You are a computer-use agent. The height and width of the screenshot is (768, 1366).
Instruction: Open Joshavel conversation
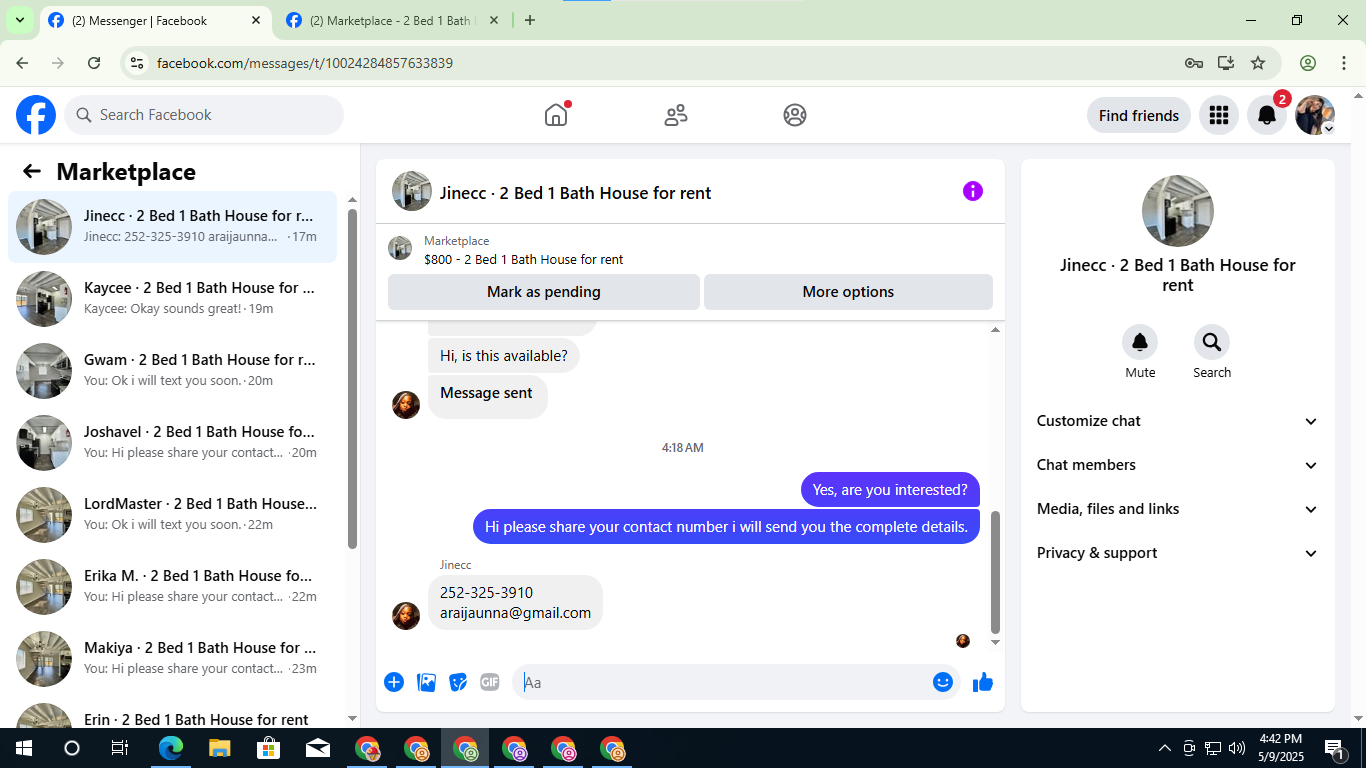click(173, 442)
